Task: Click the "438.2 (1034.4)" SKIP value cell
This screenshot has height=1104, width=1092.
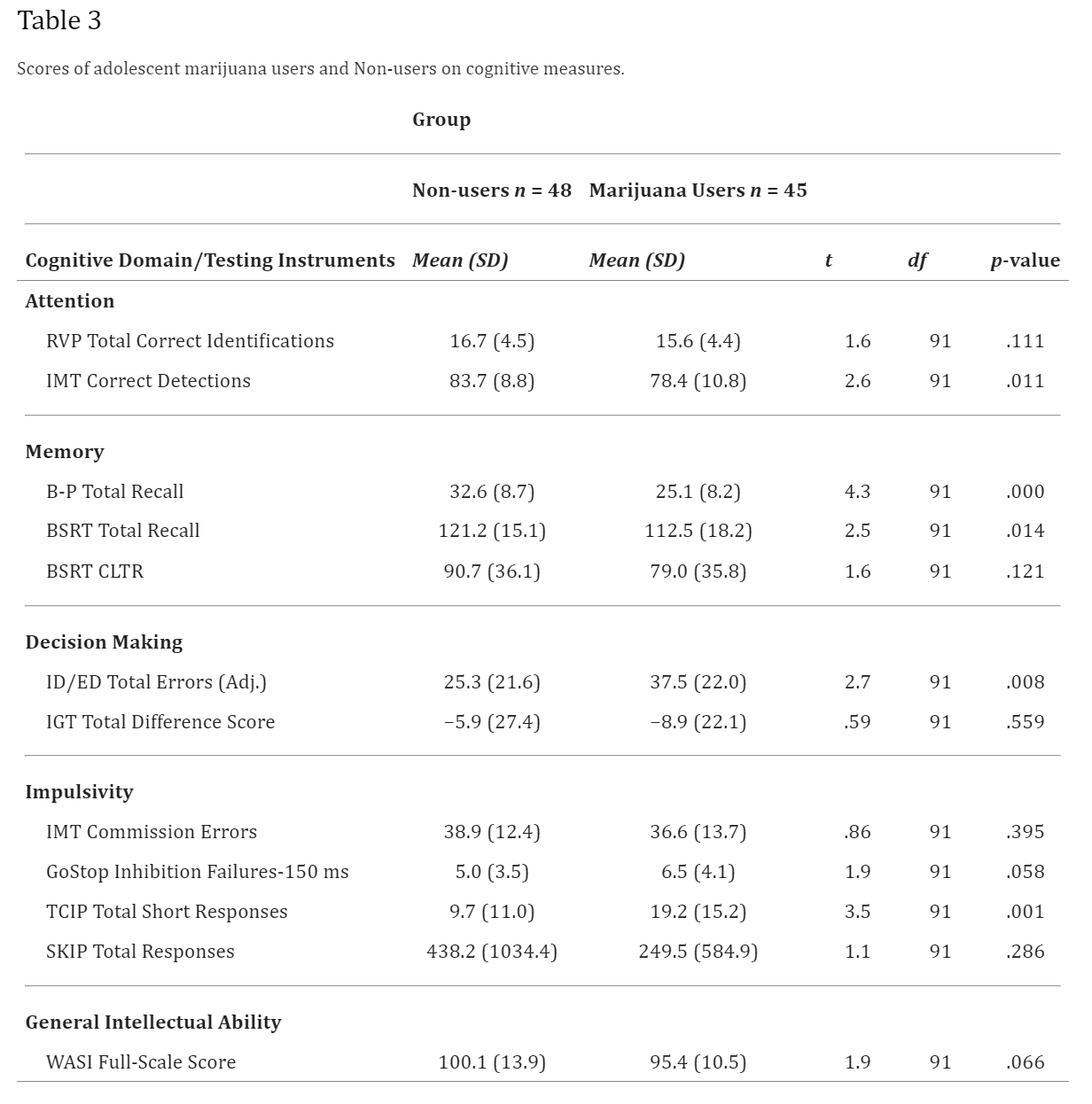Action: [492, 952]
